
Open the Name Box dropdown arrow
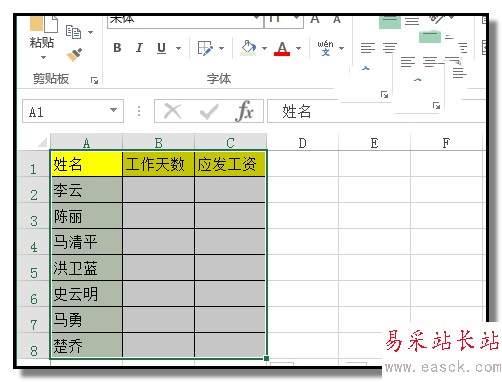click(113, 110)
